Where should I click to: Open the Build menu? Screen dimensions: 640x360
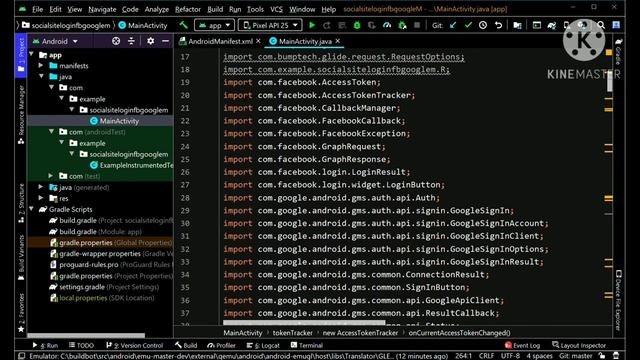coord(215,9)
